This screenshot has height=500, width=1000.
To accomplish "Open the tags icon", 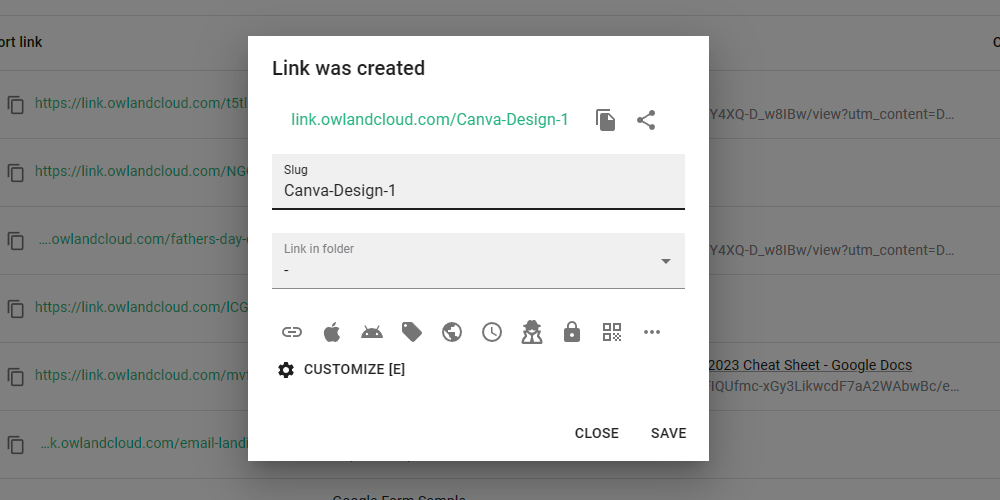I will point(412,332).
